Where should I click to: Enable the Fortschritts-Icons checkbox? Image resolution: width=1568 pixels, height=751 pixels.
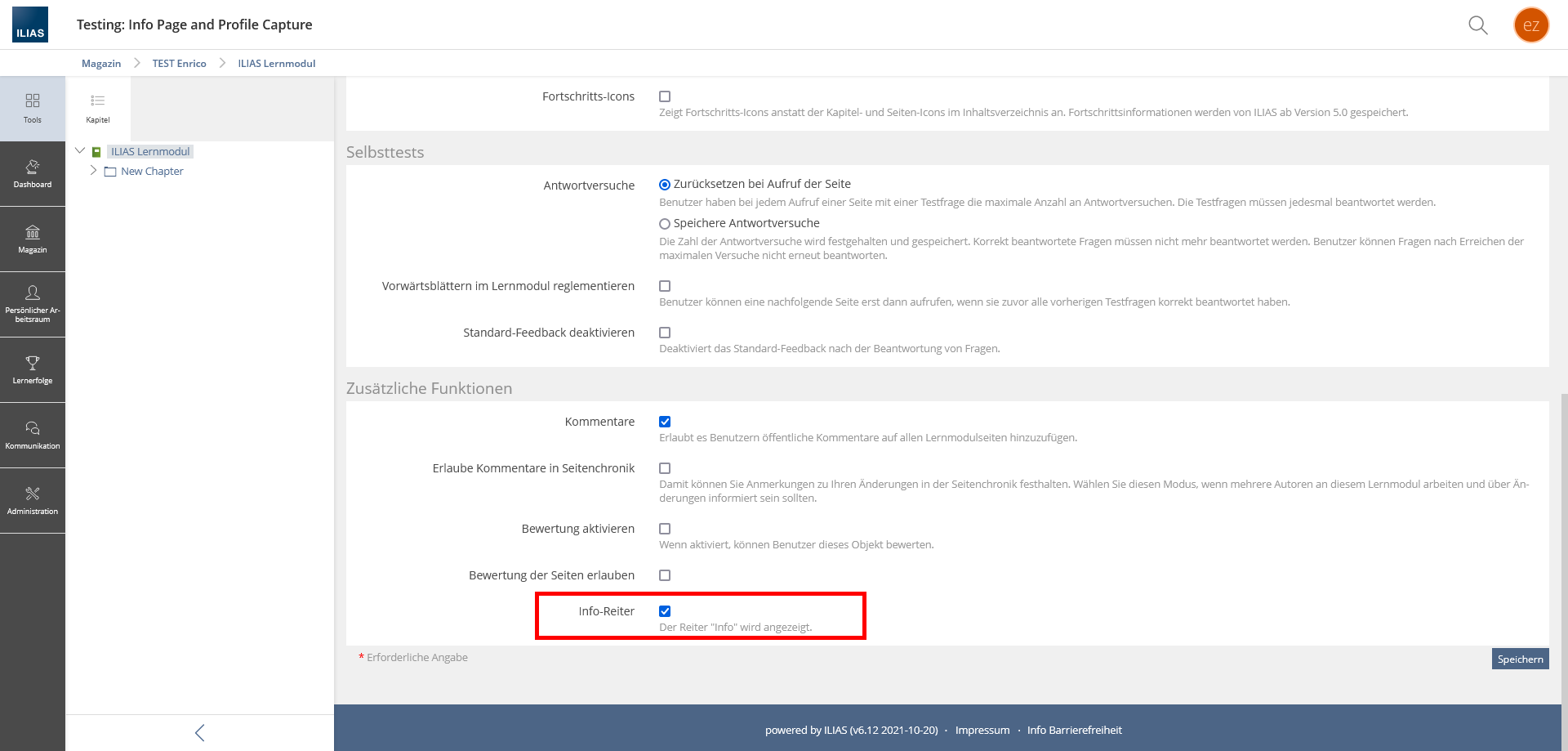click(665, 96)
